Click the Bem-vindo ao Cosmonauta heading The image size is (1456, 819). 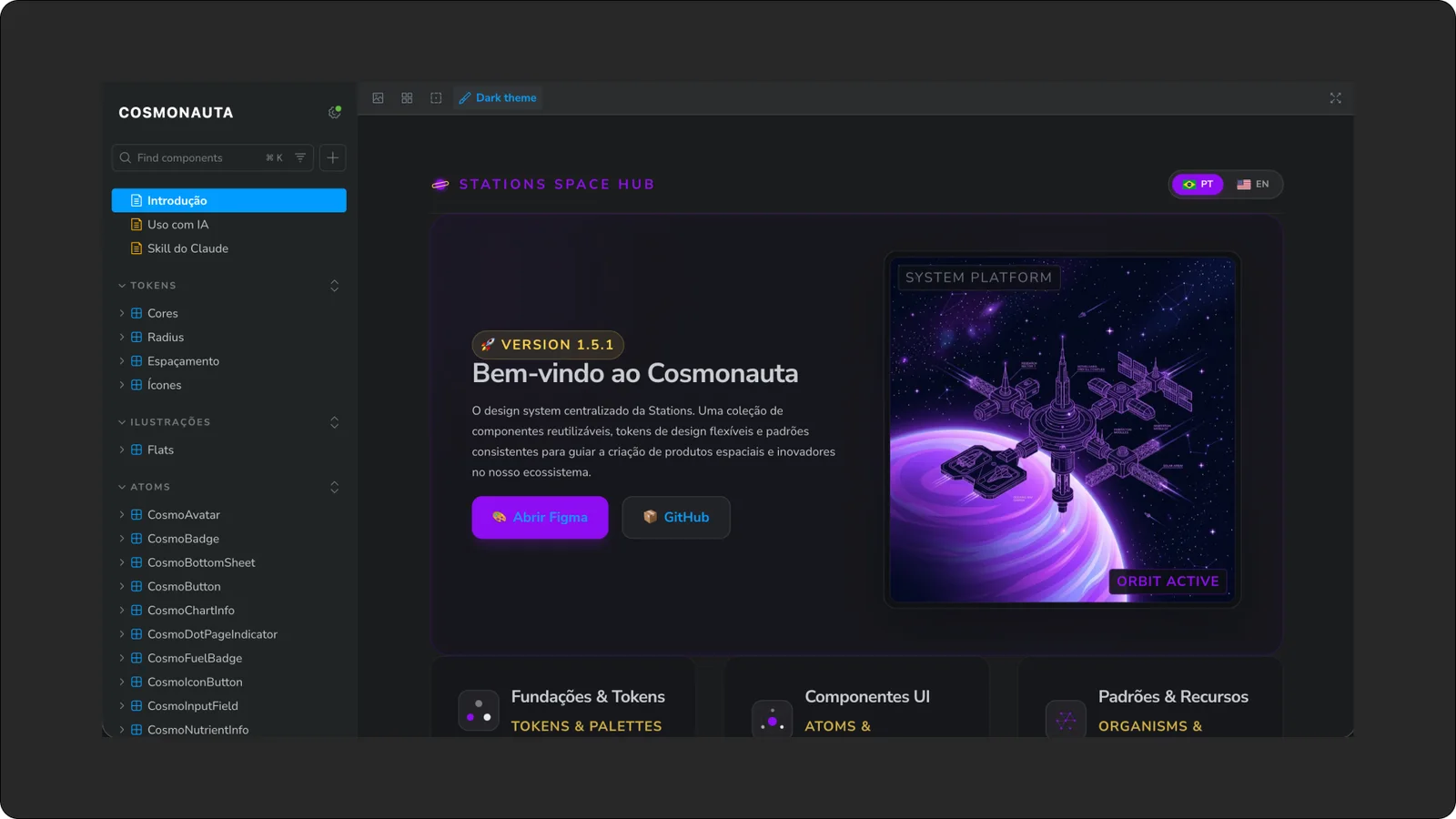pyautogui.click(x=635, y=373)
